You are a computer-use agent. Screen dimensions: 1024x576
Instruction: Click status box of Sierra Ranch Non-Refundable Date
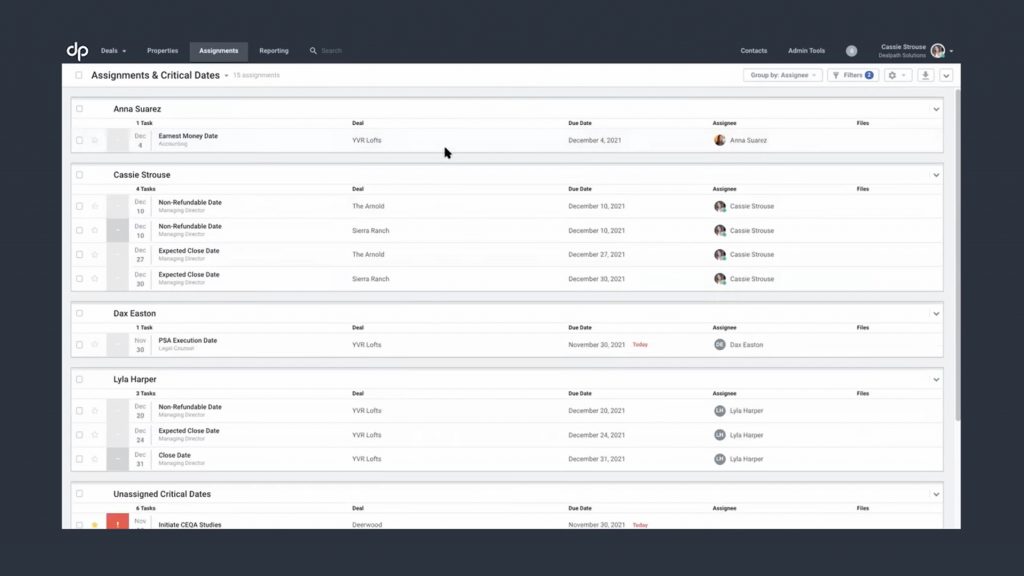coord(118,231)
